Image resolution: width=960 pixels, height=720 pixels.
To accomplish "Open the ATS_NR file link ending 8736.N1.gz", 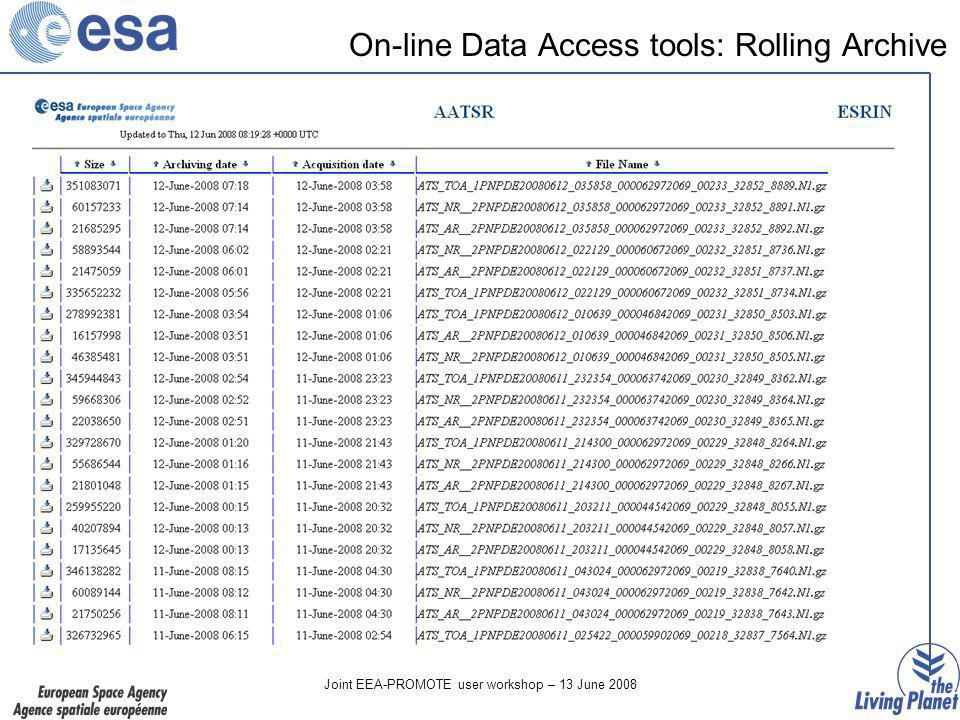I will pyautogui.click(x=621, y=250).
